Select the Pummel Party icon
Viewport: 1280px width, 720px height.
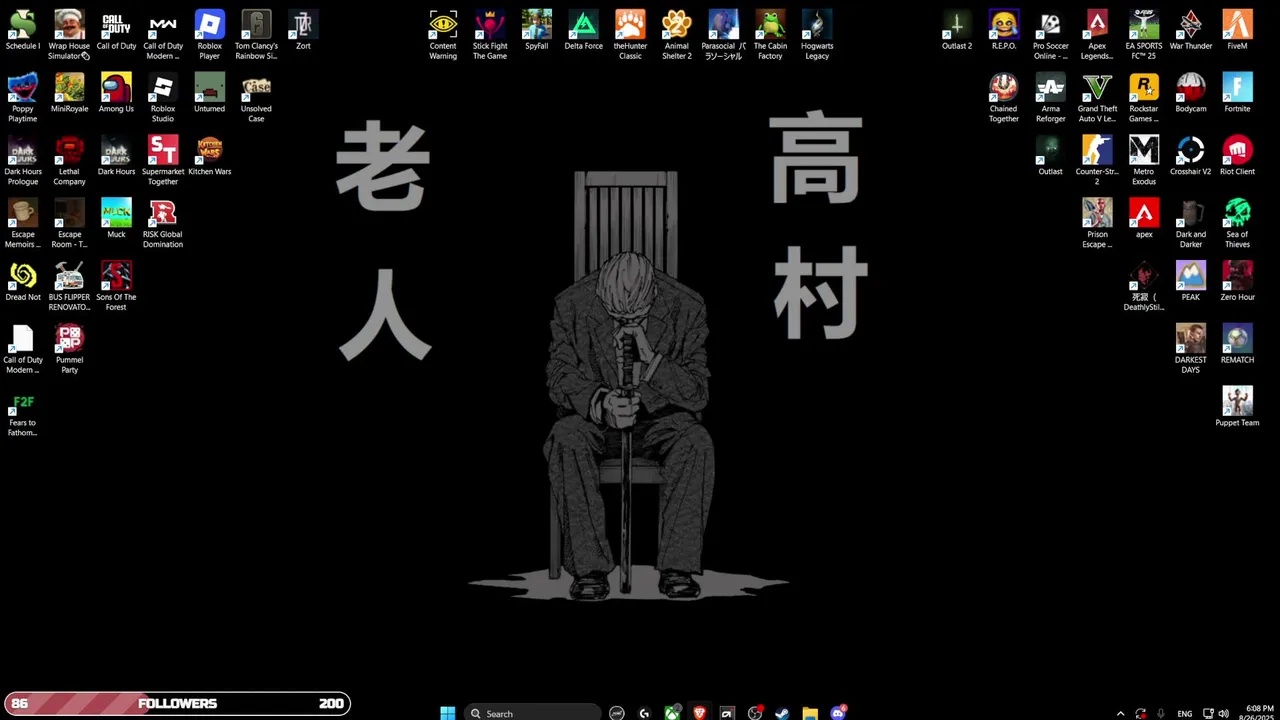point(69,350)
